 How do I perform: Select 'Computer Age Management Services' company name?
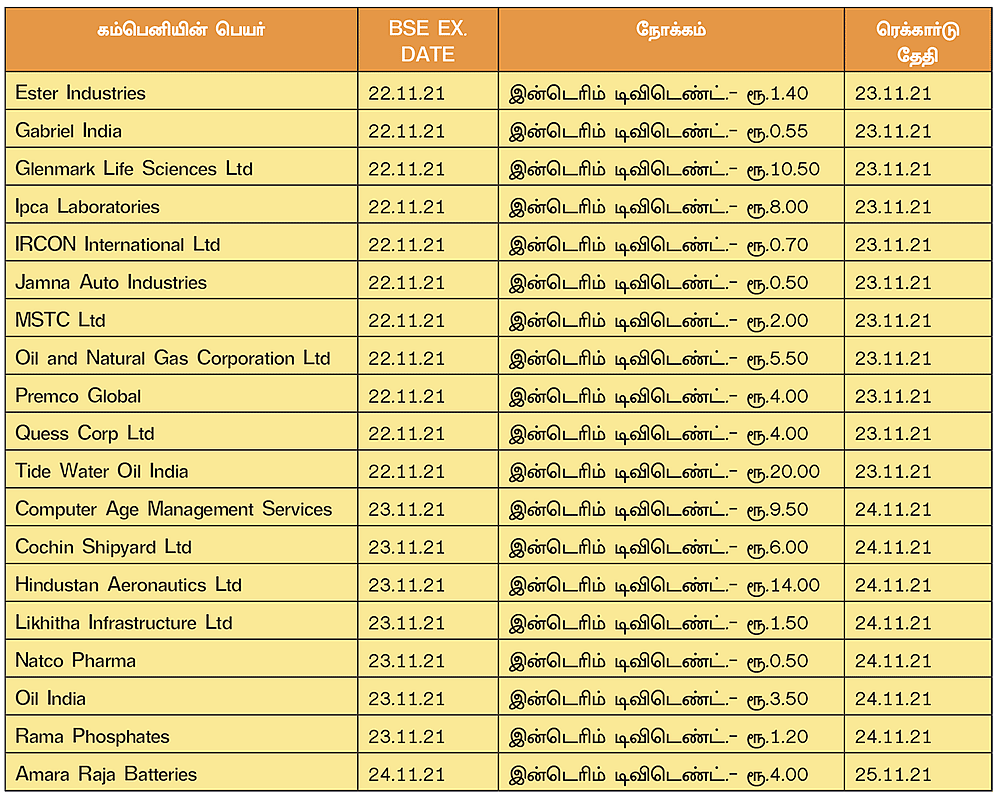[173, 509]
